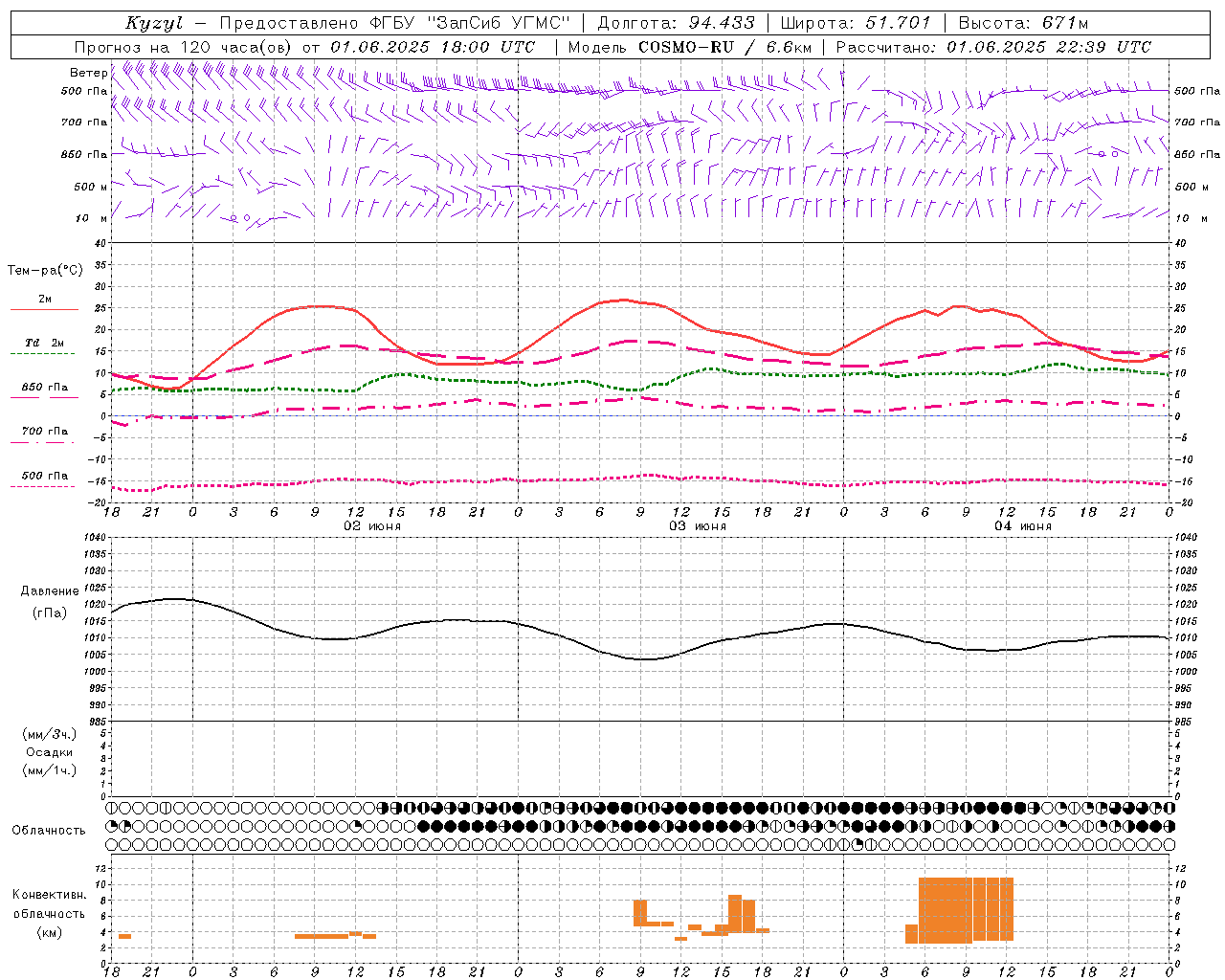The width and height of the screenshot is (1225, 980).
Task: Click the Модель COSMO-RU / 6.6км label
Action: (x=690, y=47)
